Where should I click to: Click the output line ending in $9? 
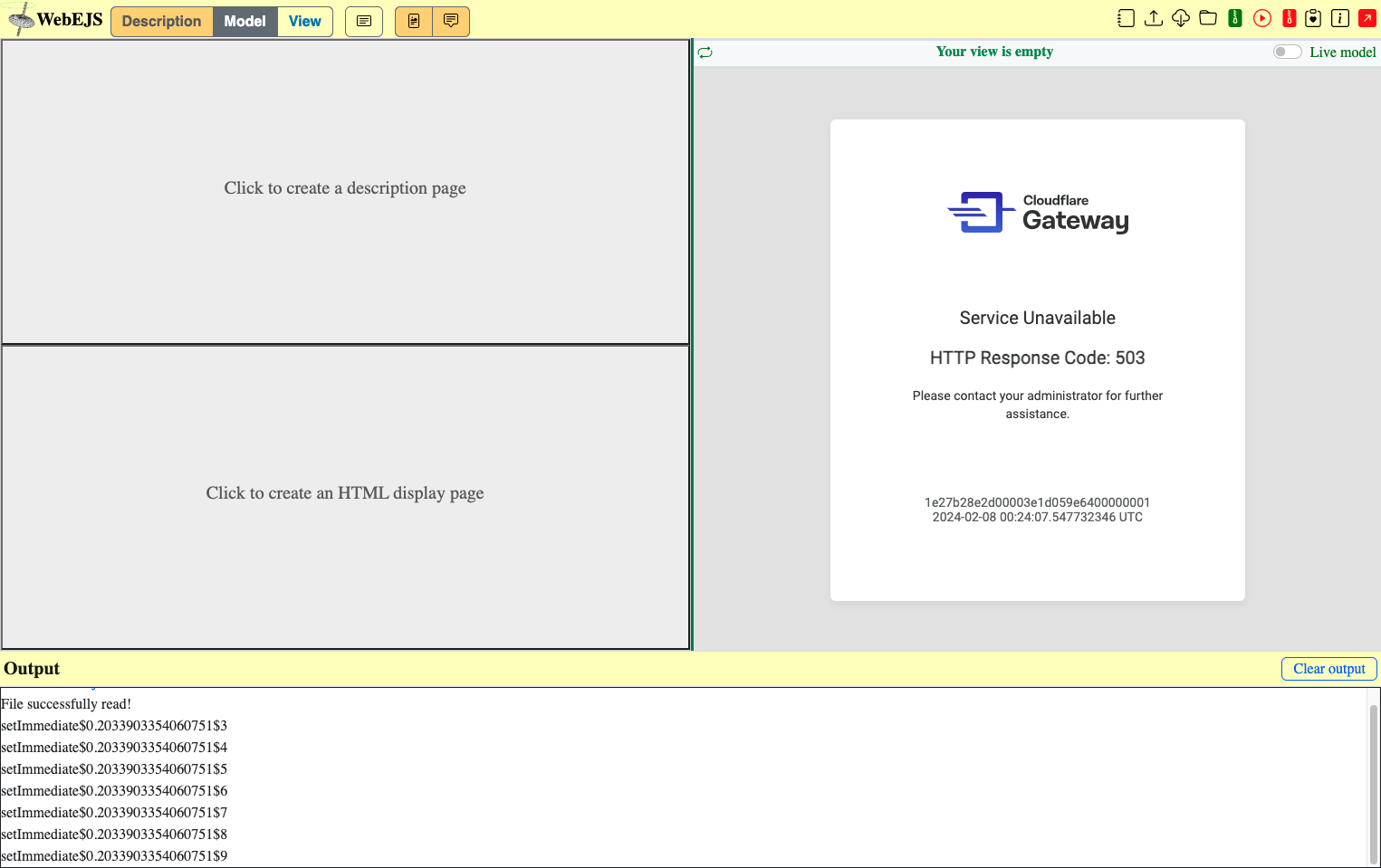click(x=114, y=856)
